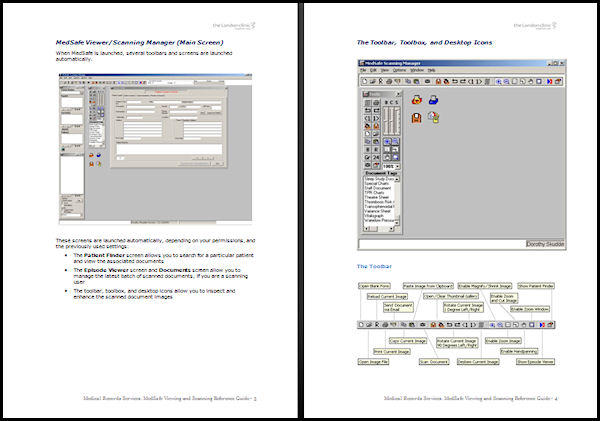Click open image file icon in labeled toolbar diagram
600x421 pixels.
369,325
